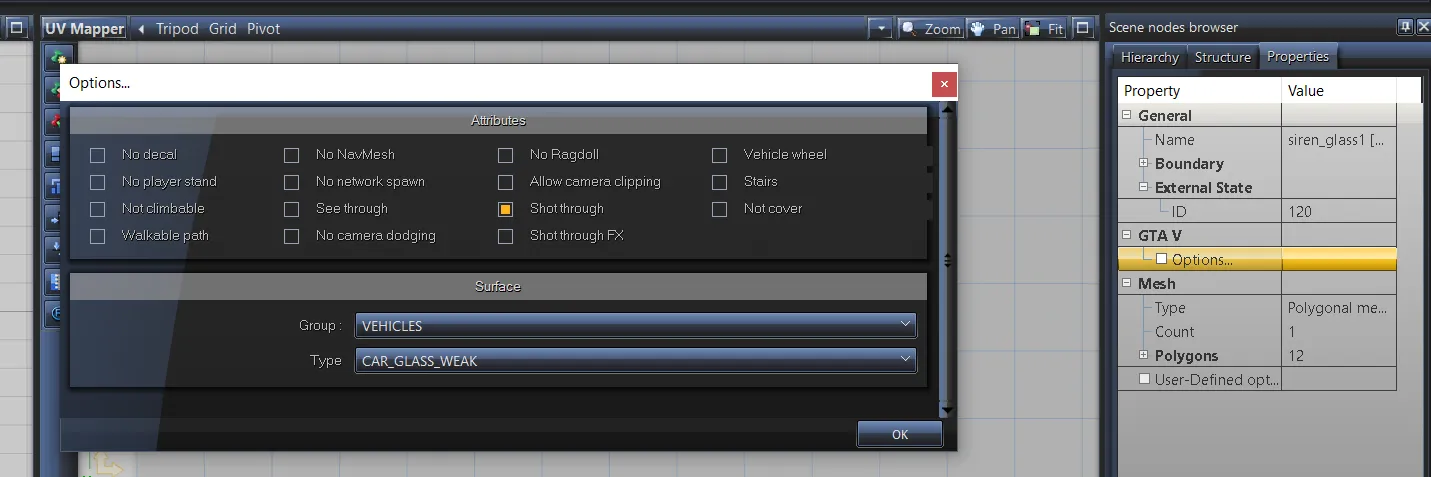This screenshot has height=477, width=1431.
Task: Toggle the See through checkbox
Action: (292, 209)
